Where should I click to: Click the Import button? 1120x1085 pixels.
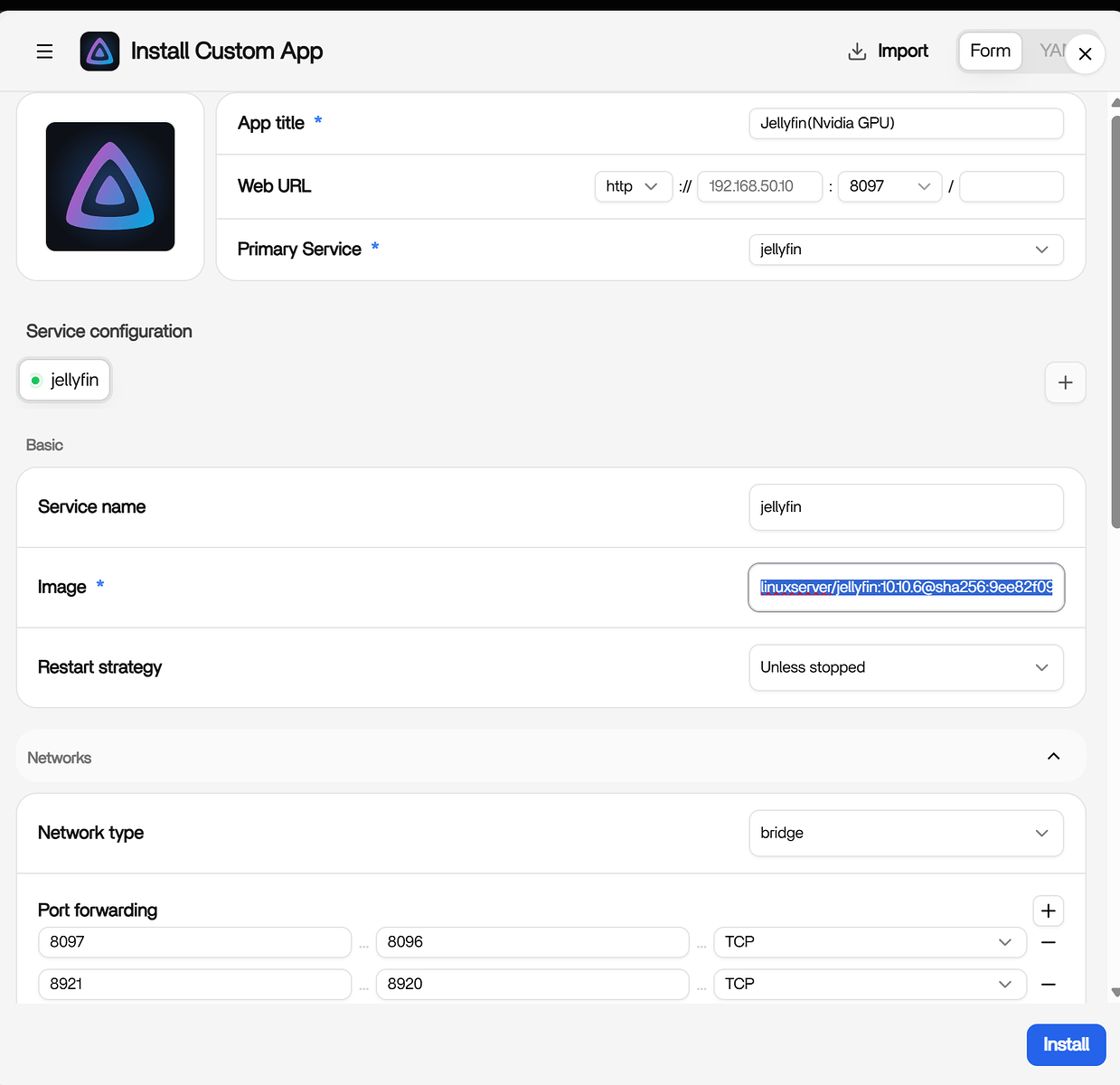click(888, 52)
